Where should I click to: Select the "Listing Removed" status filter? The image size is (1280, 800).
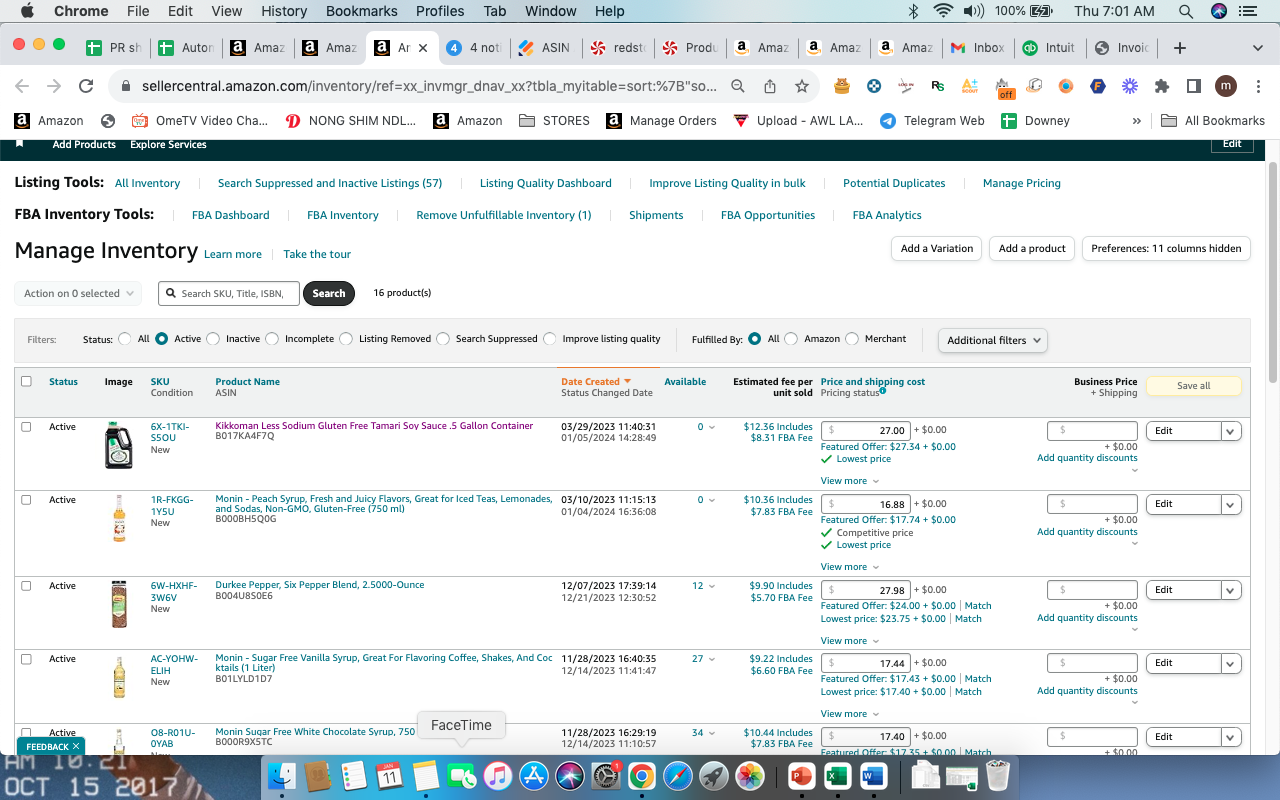click(346, 339)
